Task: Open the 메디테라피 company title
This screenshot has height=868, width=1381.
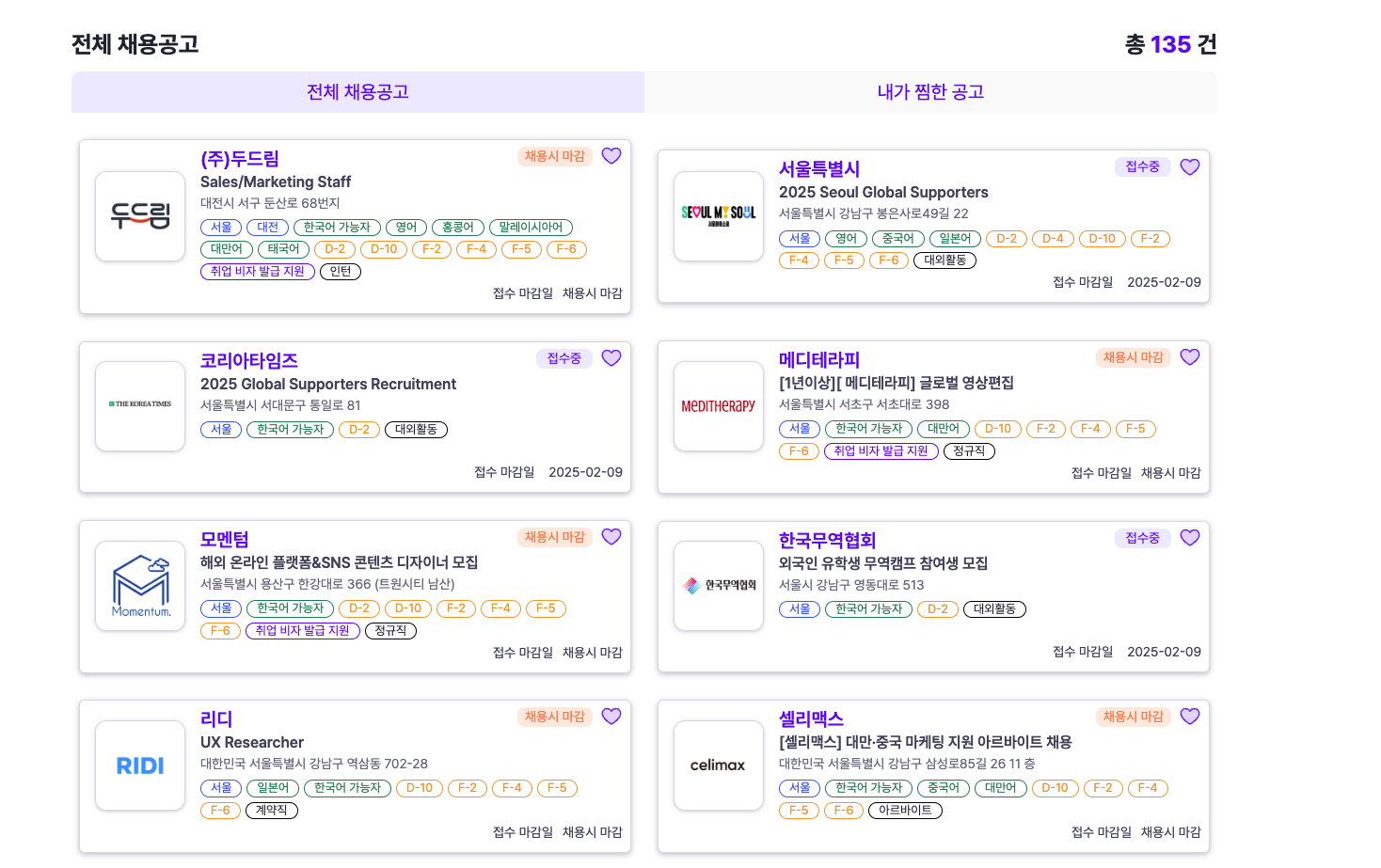Action: 819,360
